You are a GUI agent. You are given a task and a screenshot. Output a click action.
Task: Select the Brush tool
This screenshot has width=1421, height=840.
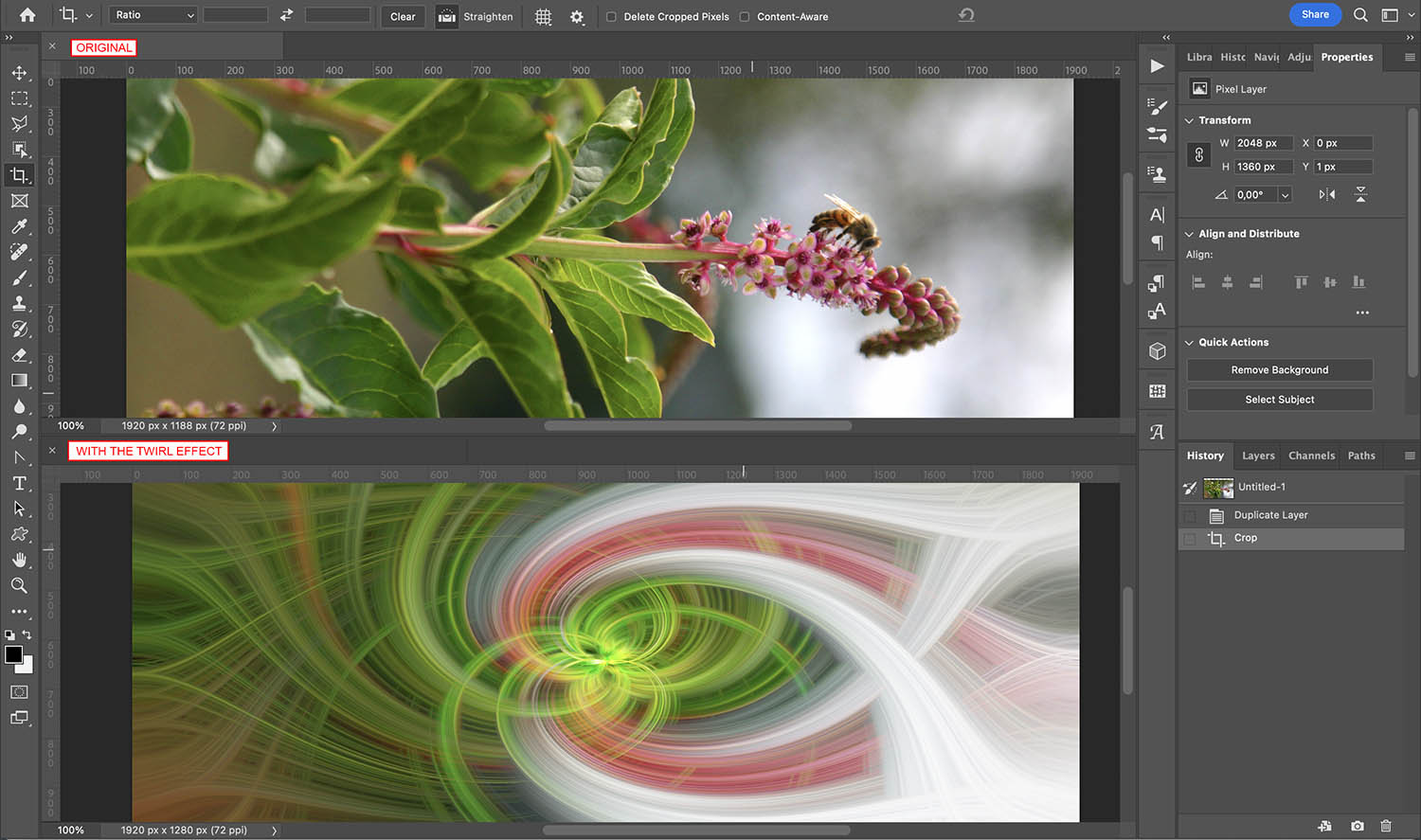(x=19, y=278)
